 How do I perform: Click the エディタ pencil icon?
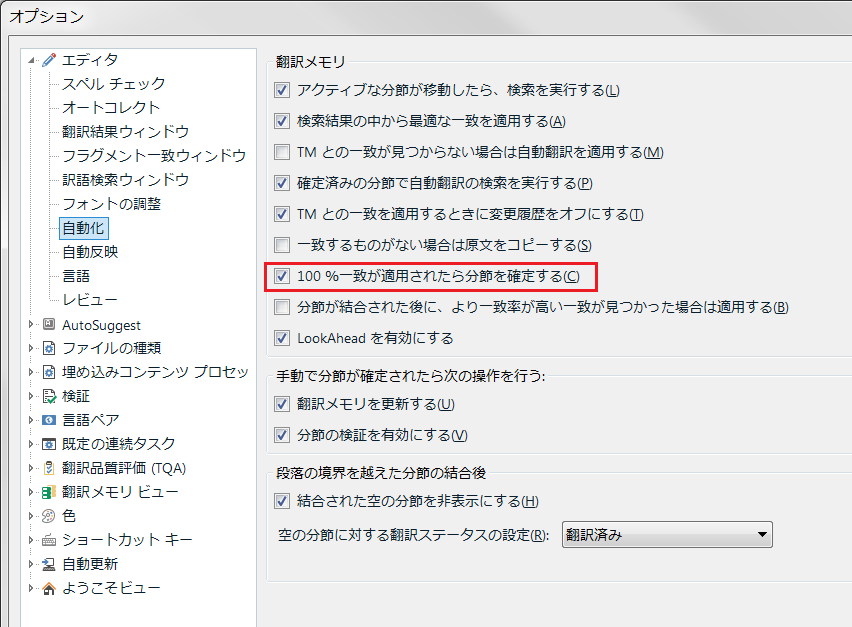point(49,60)
